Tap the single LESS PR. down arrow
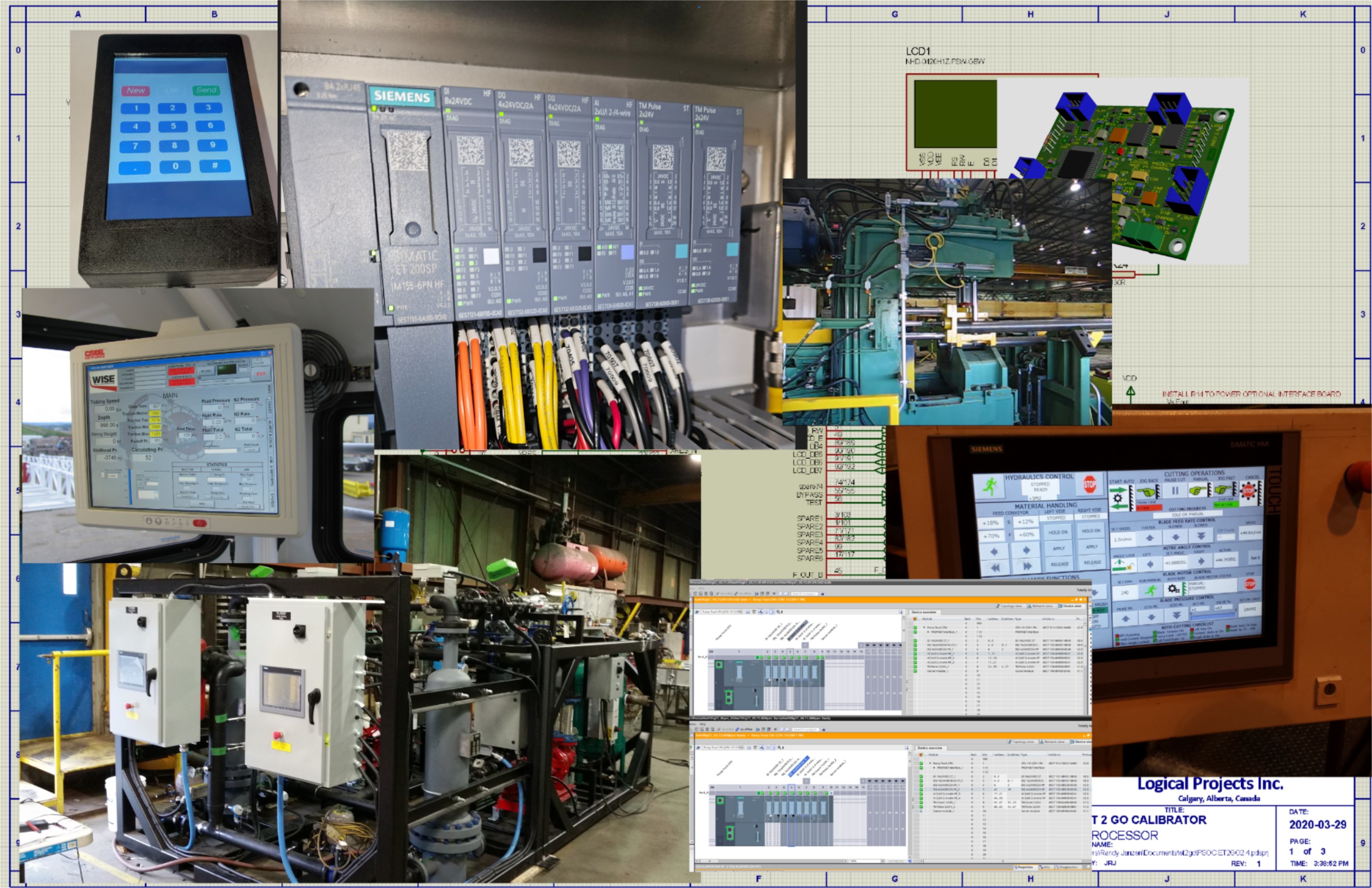This screenshot has height=888, width=1372. click(x=1152, y=617)
